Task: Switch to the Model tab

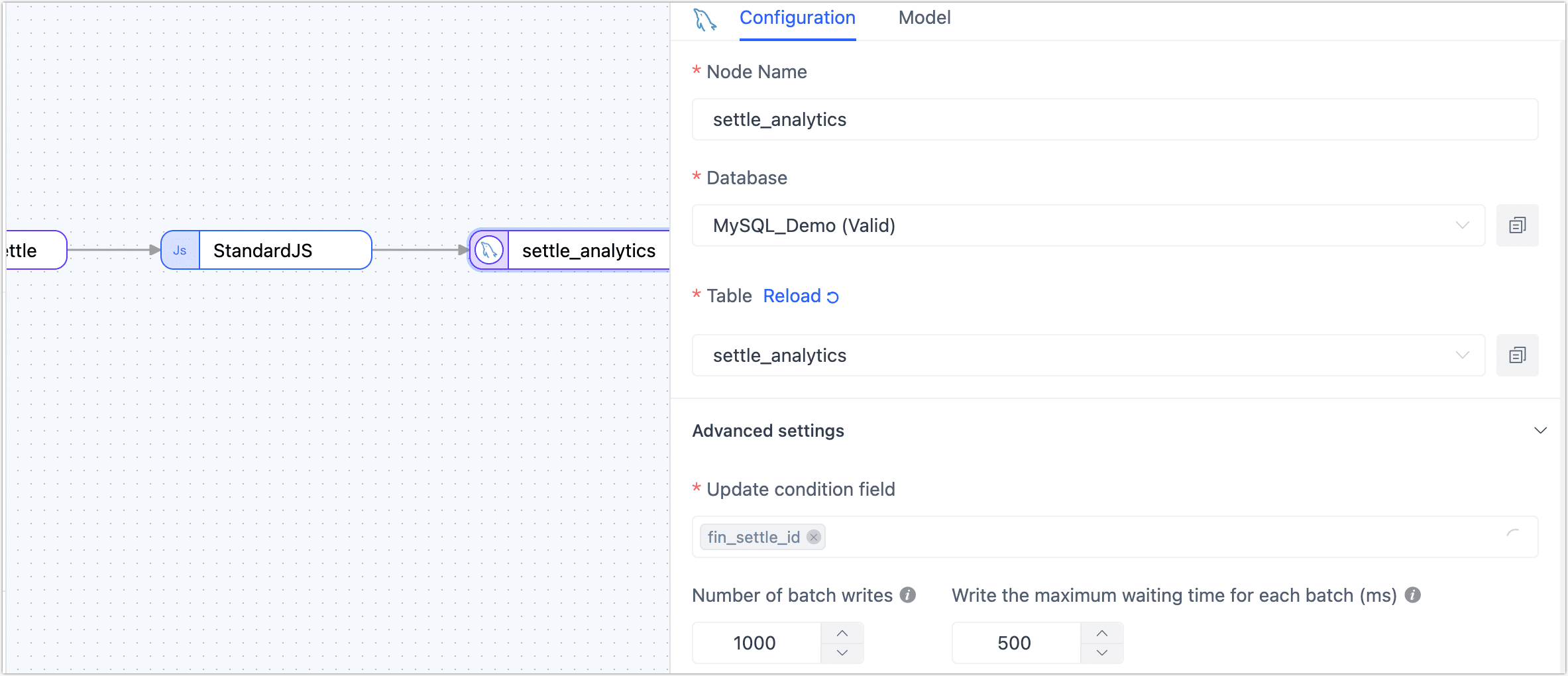Action: coord(924,18)
